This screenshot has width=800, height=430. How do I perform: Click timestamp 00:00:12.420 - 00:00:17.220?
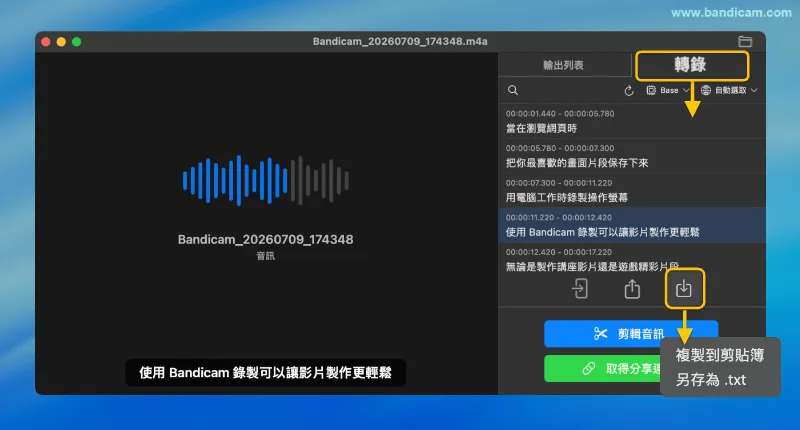(559, 252)
